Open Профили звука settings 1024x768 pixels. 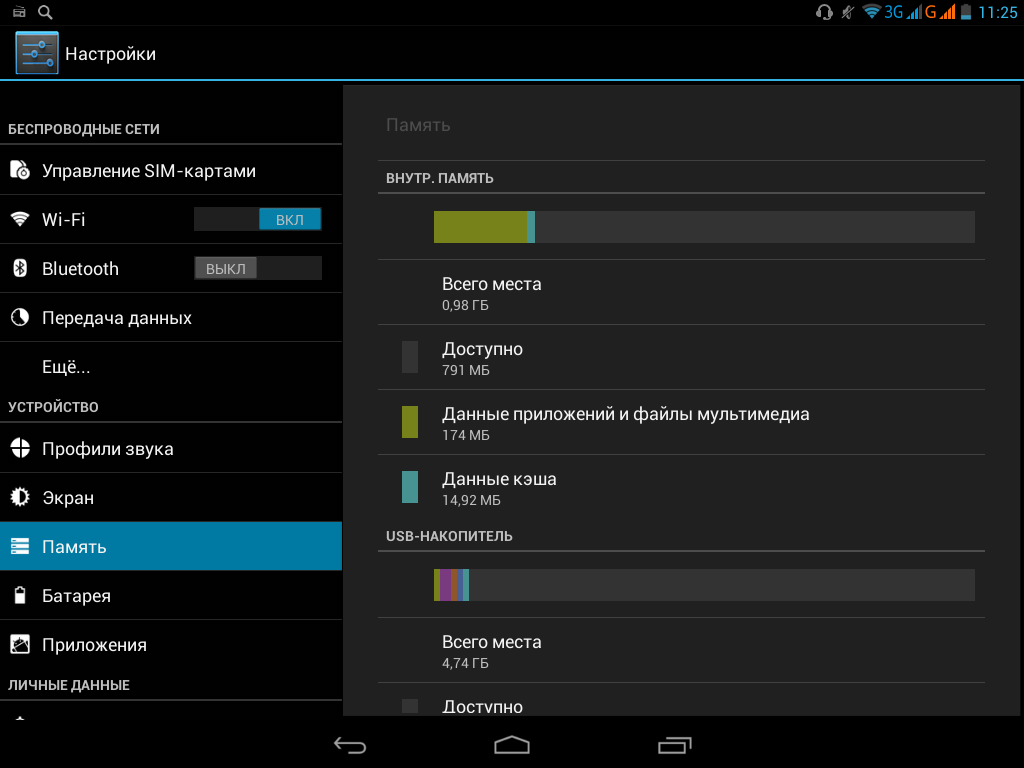(x=171, y=449)
